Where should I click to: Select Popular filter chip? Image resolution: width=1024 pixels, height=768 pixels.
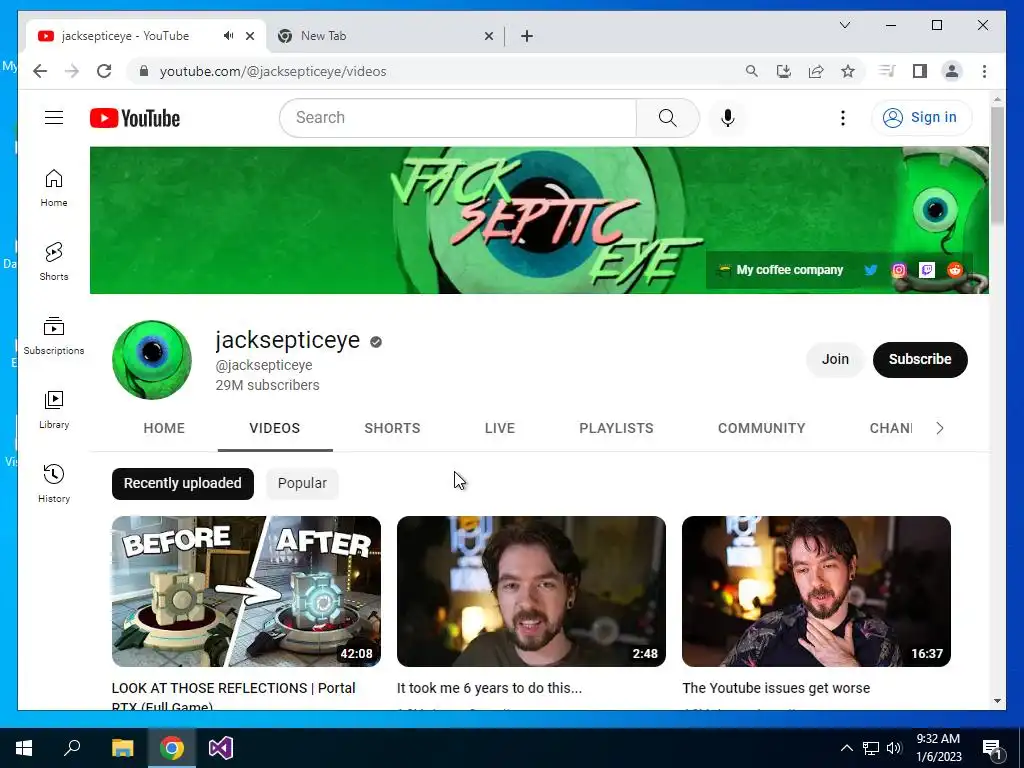[302, 483]
